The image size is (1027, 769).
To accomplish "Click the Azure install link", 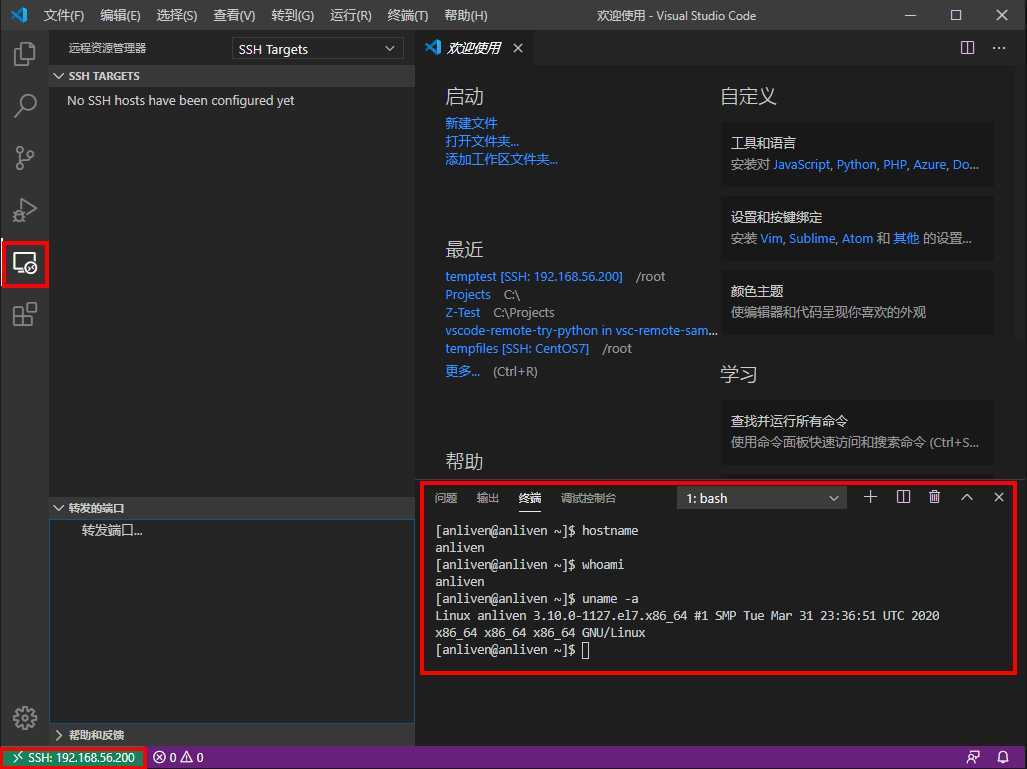I will click(929, 164).
